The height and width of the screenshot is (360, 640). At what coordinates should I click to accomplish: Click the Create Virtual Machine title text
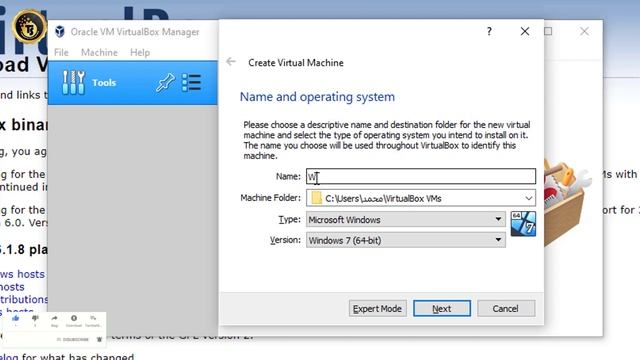pos(296,63)
